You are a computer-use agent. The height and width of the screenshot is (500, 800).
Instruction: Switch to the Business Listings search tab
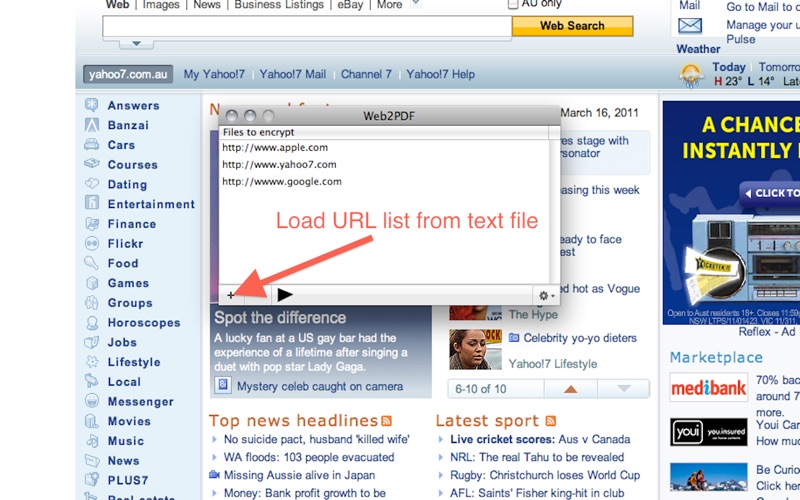click(279, 5)
